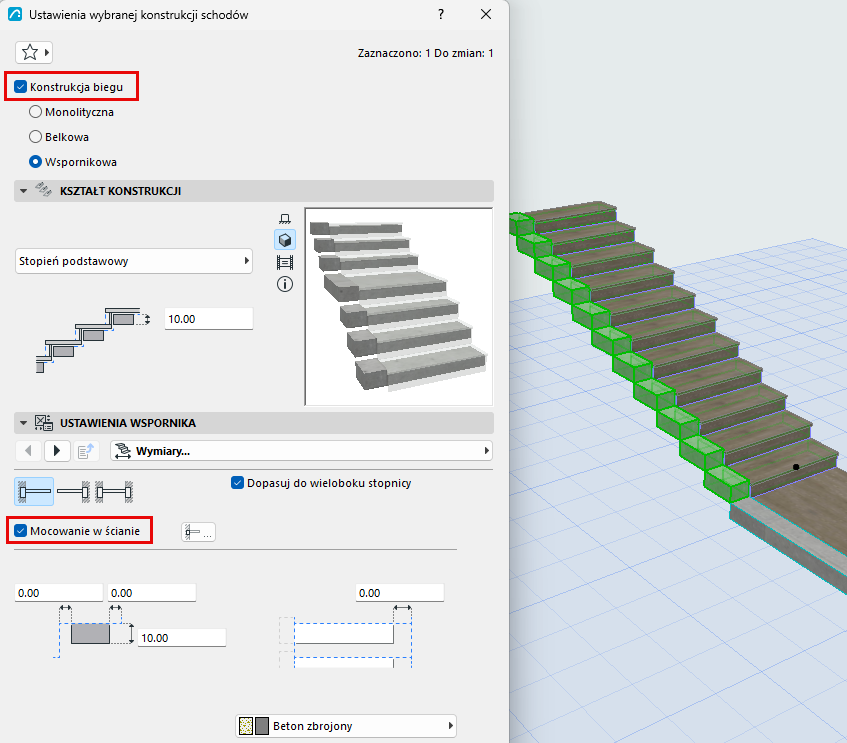The height and width of the screenshot is (743, 847).
Task: Select the Wspornikowa radio option
Action: (x=35, y=162)
